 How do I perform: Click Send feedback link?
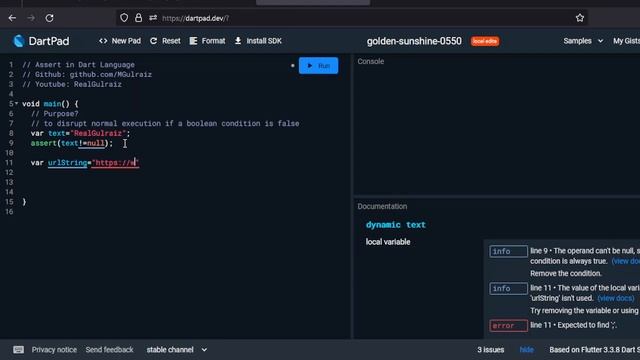[109, 350]
